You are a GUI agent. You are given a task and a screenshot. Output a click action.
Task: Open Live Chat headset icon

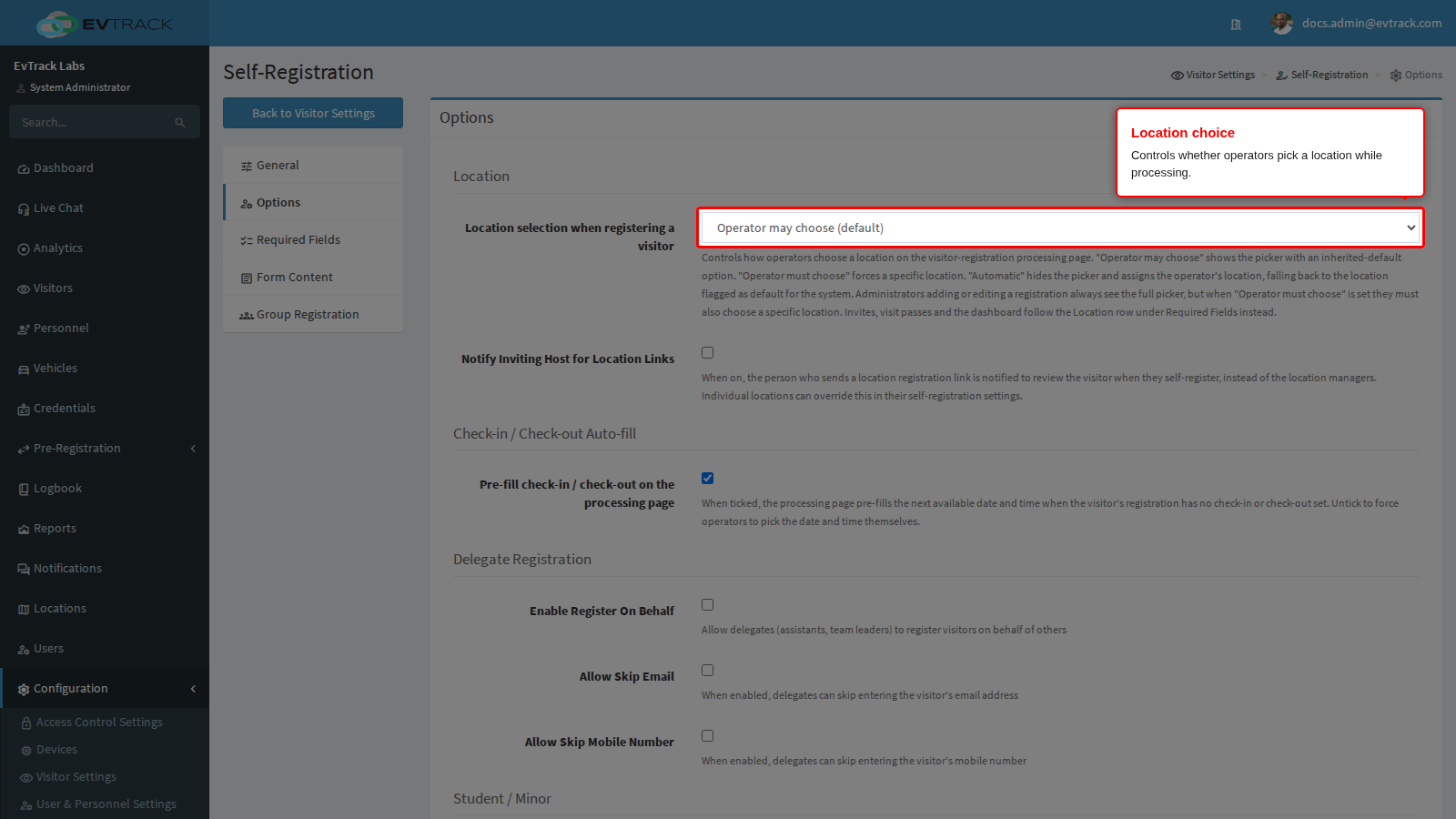point(24,208)
